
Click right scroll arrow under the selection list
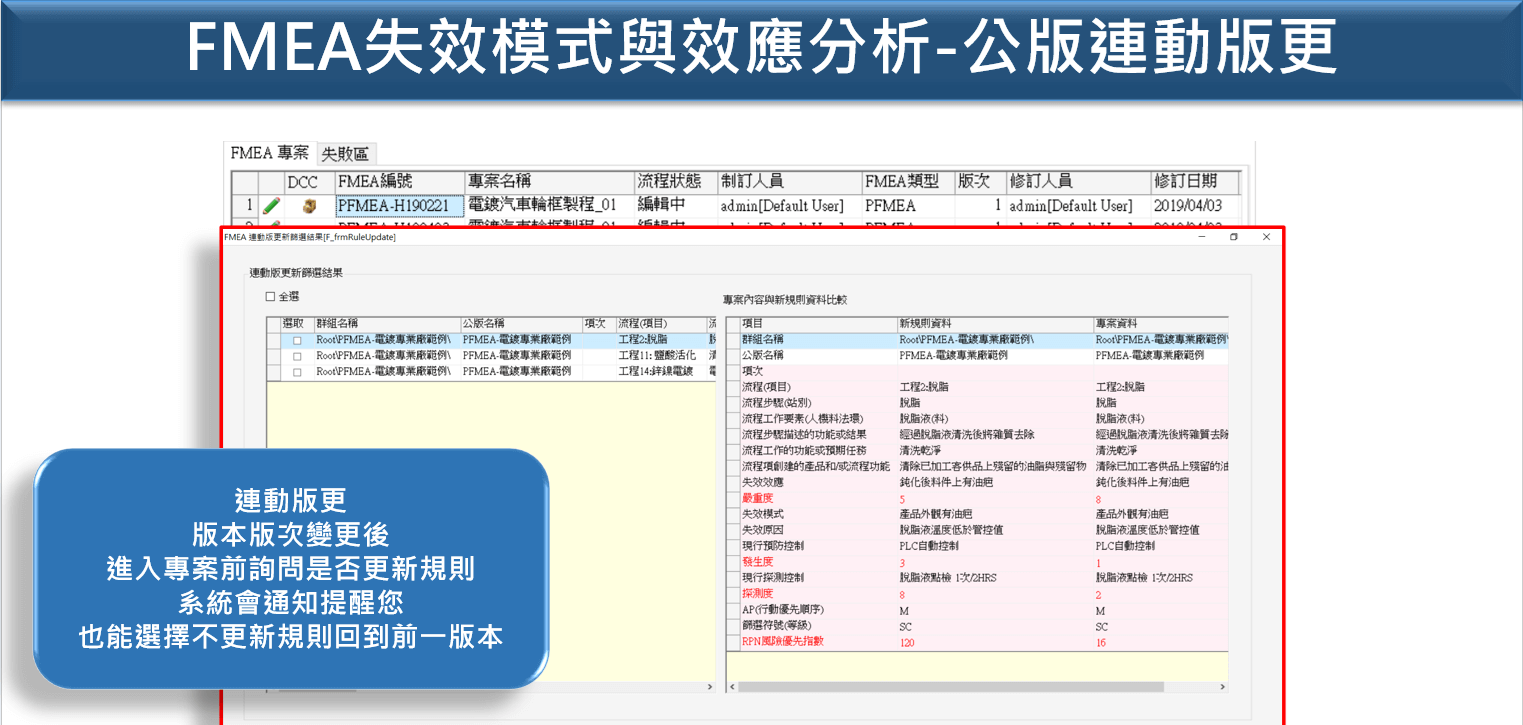tap(711, 687)
